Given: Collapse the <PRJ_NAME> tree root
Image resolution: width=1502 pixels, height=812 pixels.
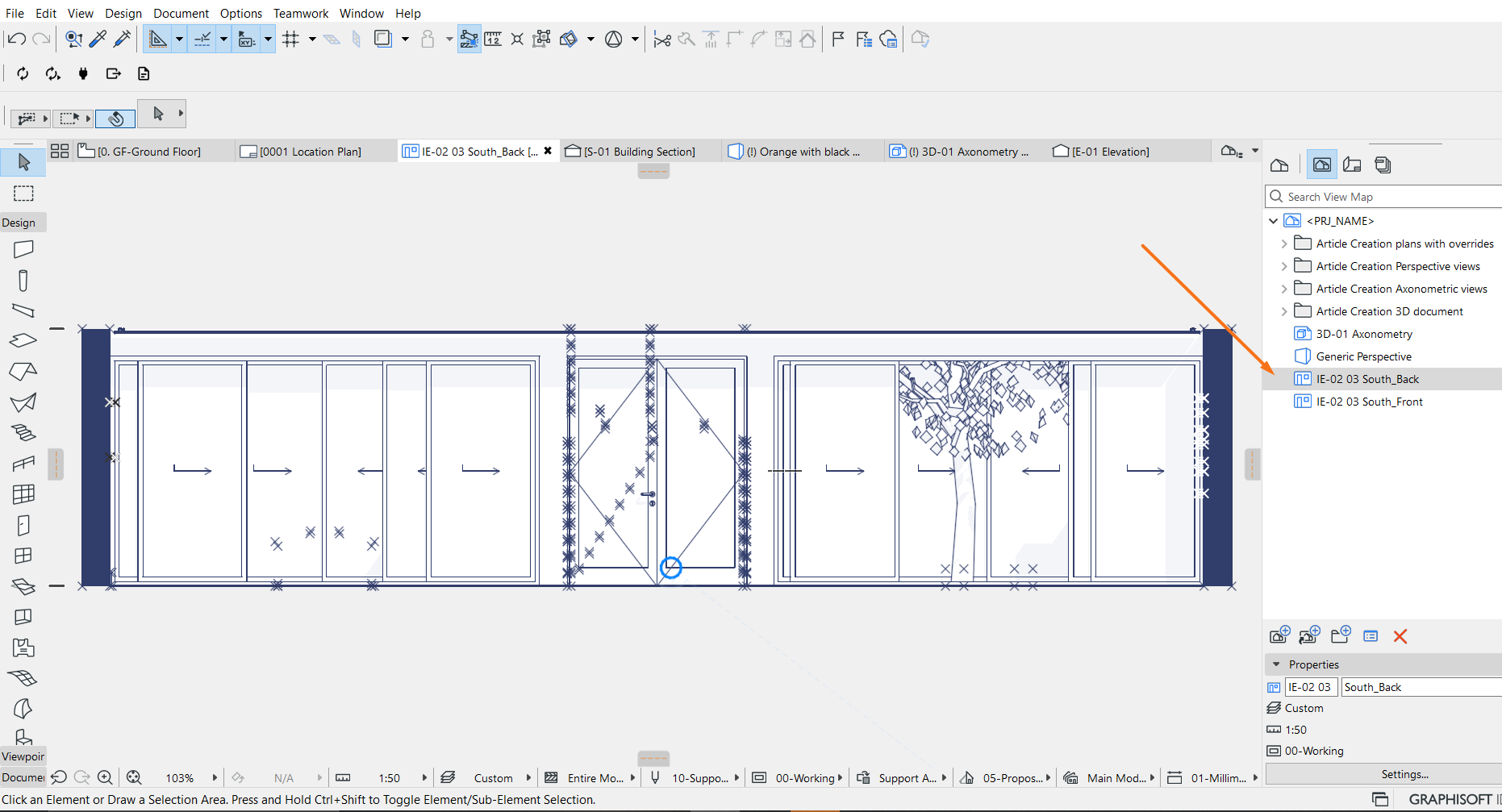Looking at the screenshot, I should point(1273,221).
